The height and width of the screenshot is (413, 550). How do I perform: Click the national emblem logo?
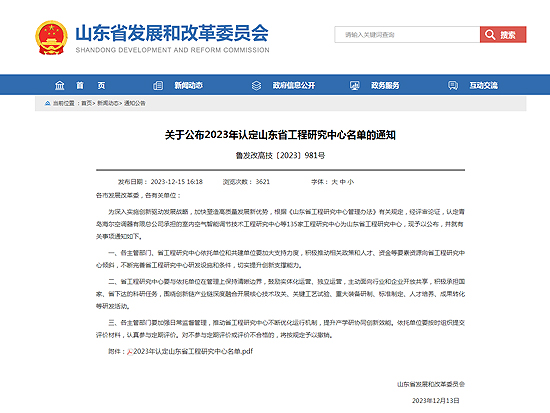coord(51,38)
